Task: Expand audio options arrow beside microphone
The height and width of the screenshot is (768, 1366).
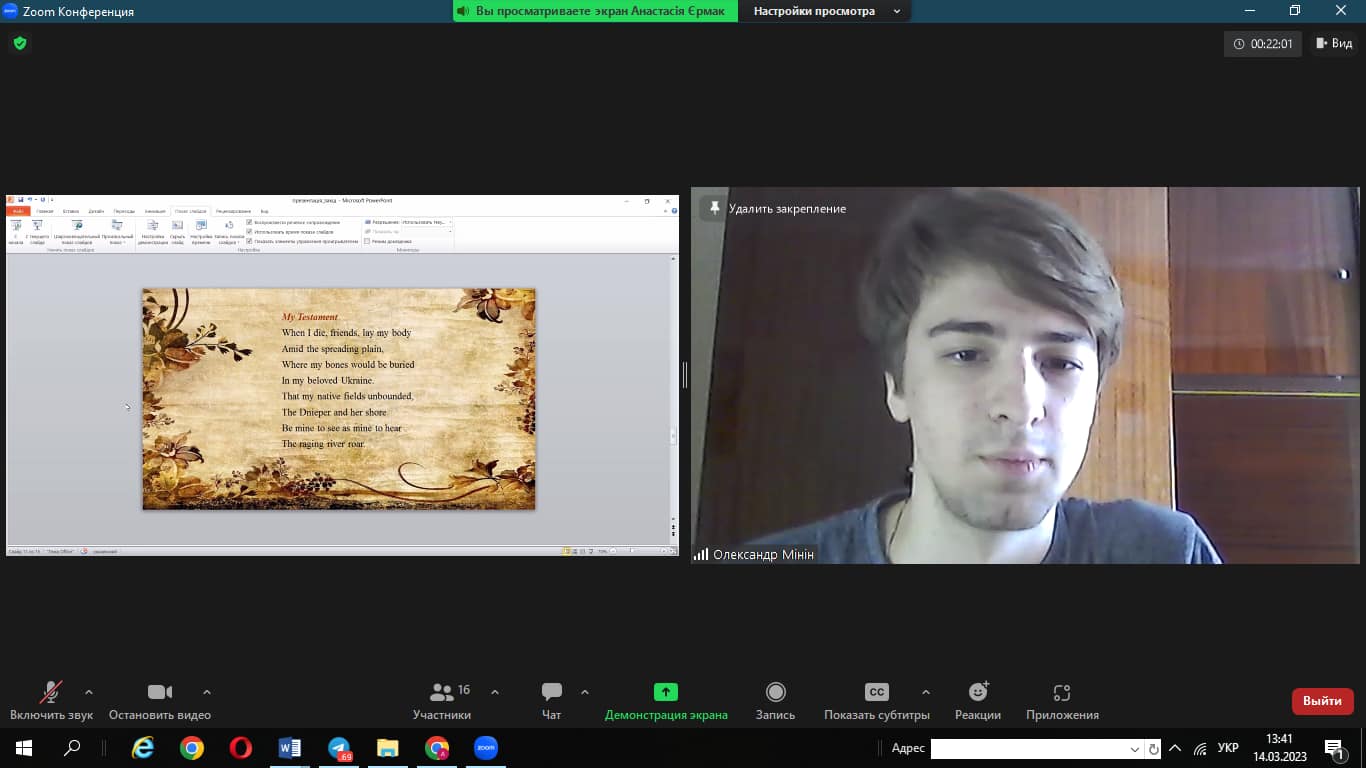Action: [x=89, y=692]
